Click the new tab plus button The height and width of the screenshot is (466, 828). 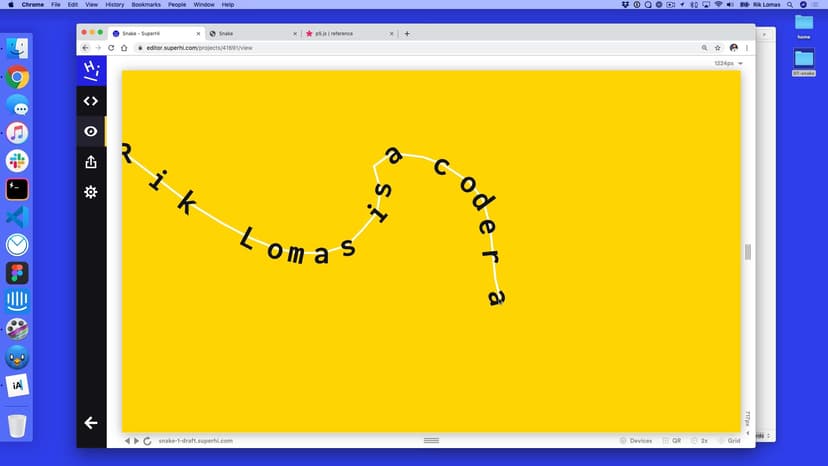point(407,33)
